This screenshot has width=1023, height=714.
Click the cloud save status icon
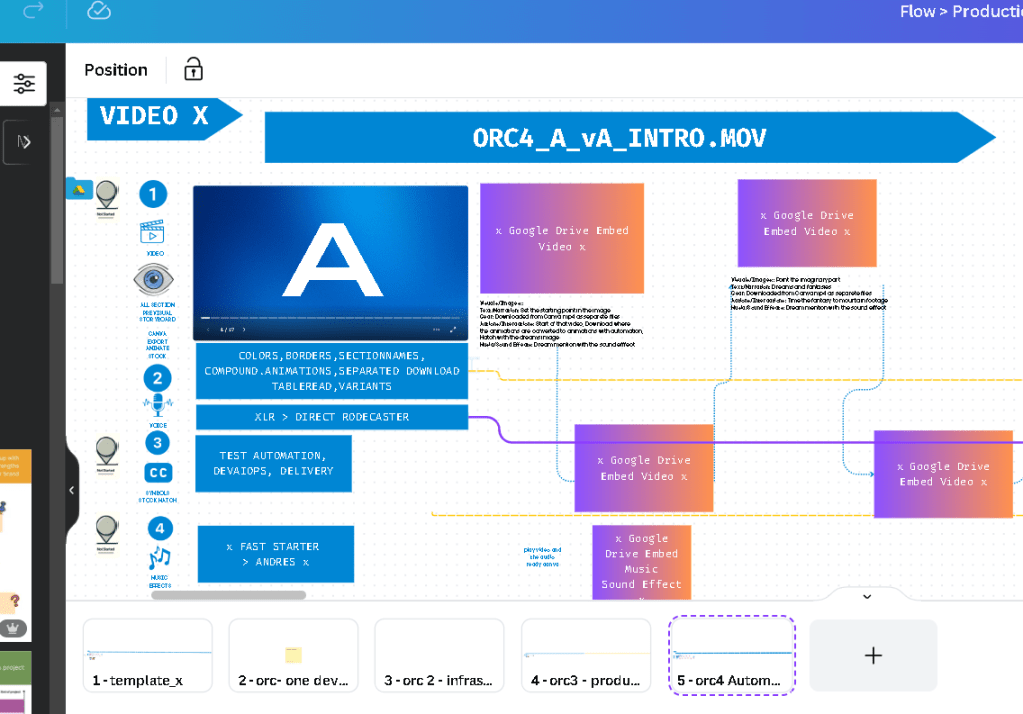point(99,10)
